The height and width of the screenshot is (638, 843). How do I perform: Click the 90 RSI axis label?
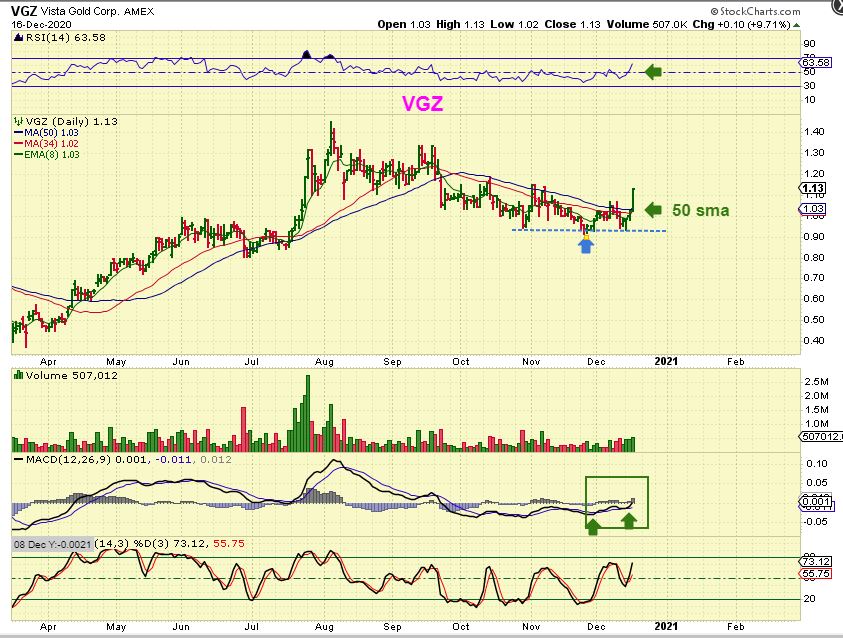point(809,44)
